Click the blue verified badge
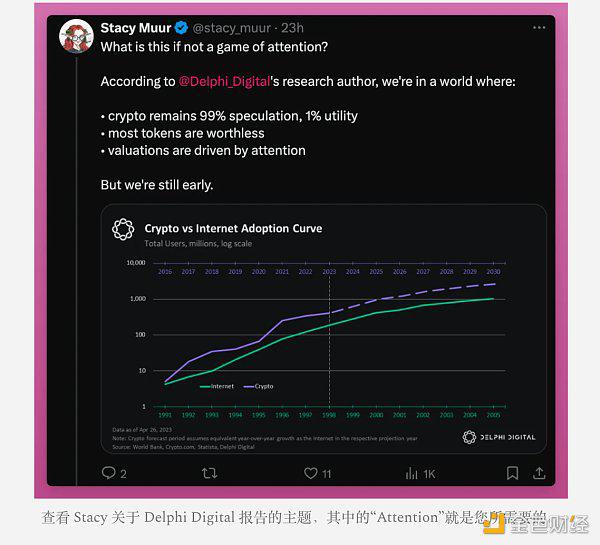This screenshot has width=600, height=545. 181,28
